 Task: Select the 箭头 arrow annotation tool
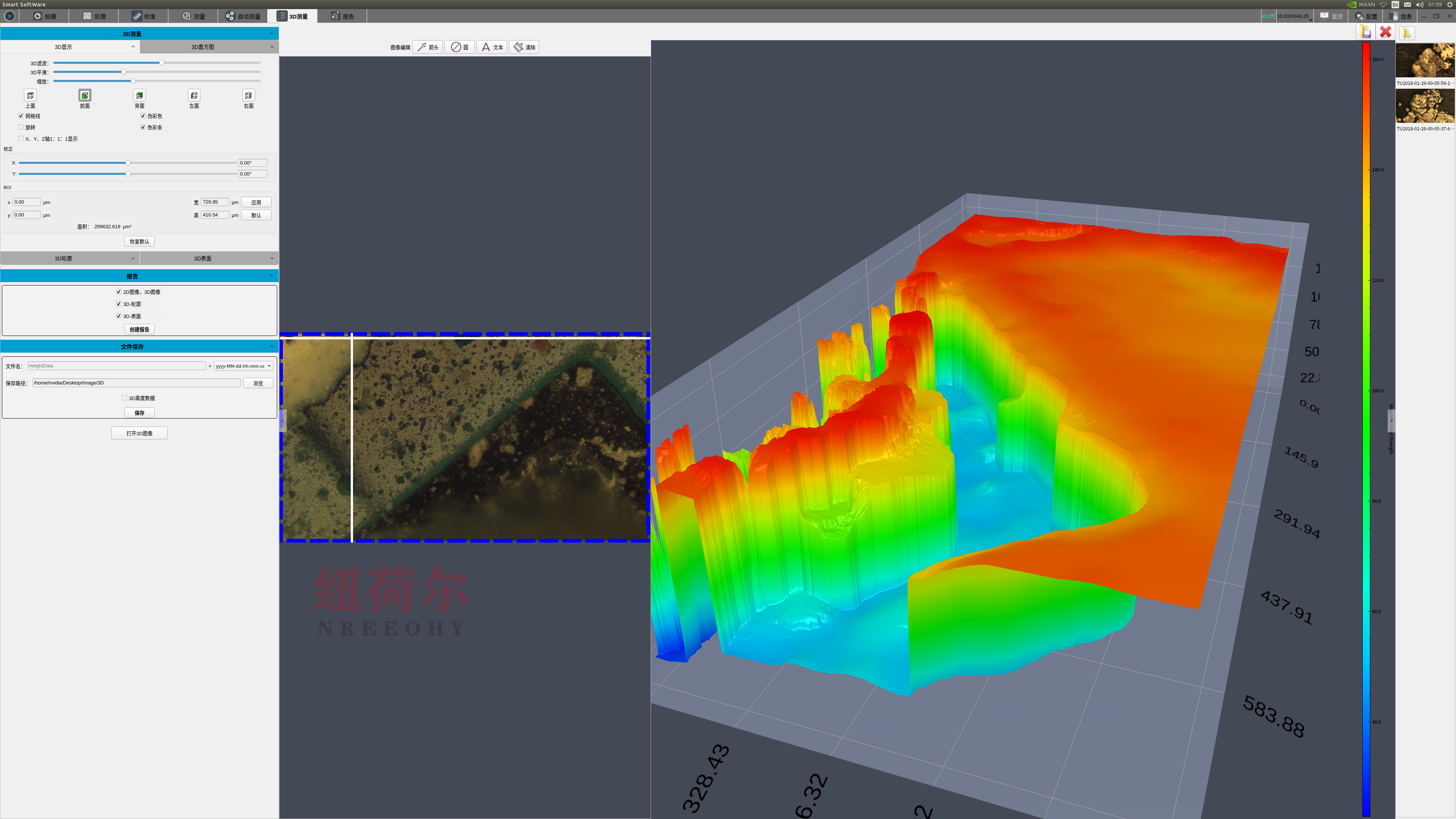pos(428,47)
